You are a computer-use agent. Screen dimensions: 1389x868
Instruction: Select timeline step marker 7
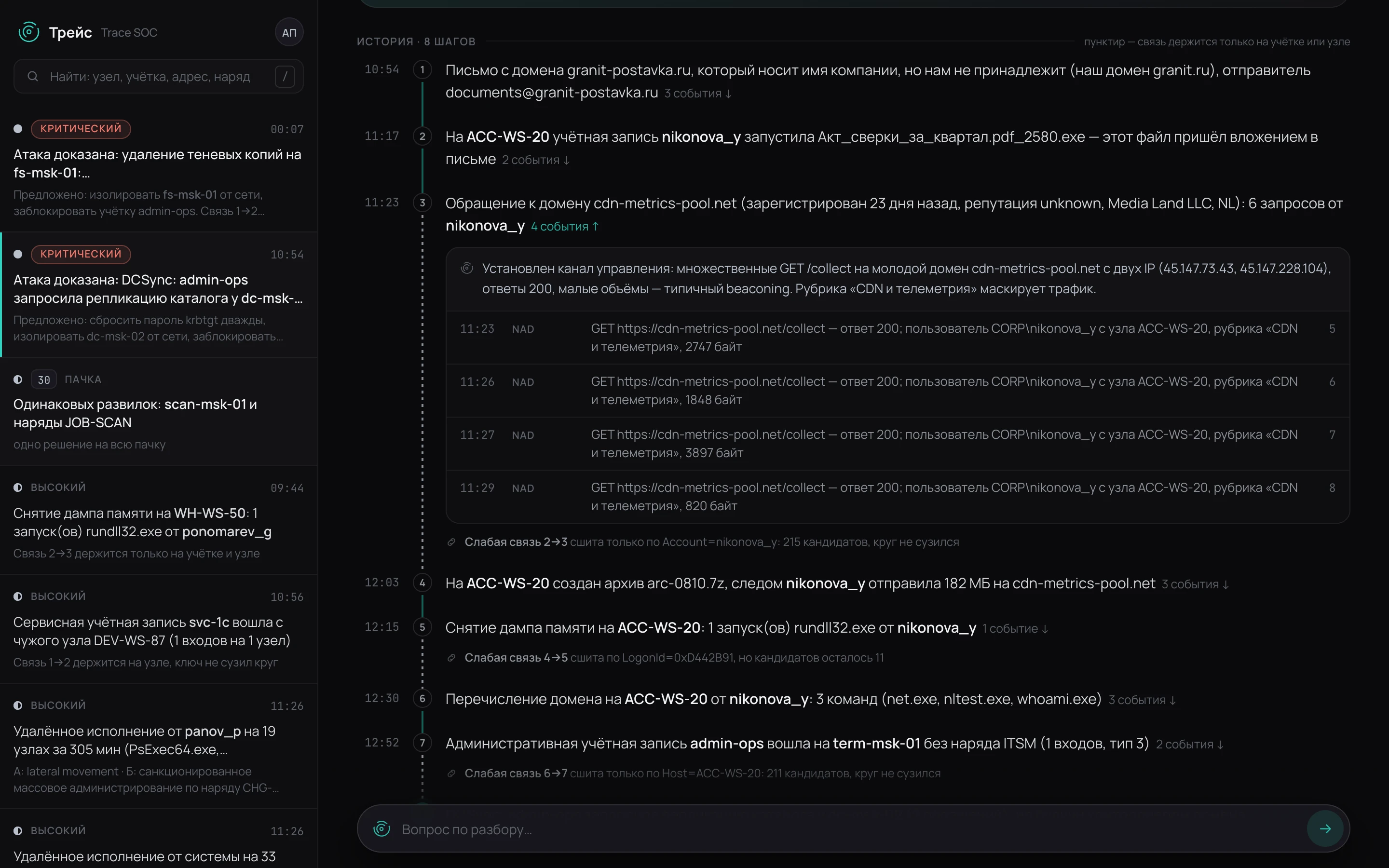[x=422, y=743]
